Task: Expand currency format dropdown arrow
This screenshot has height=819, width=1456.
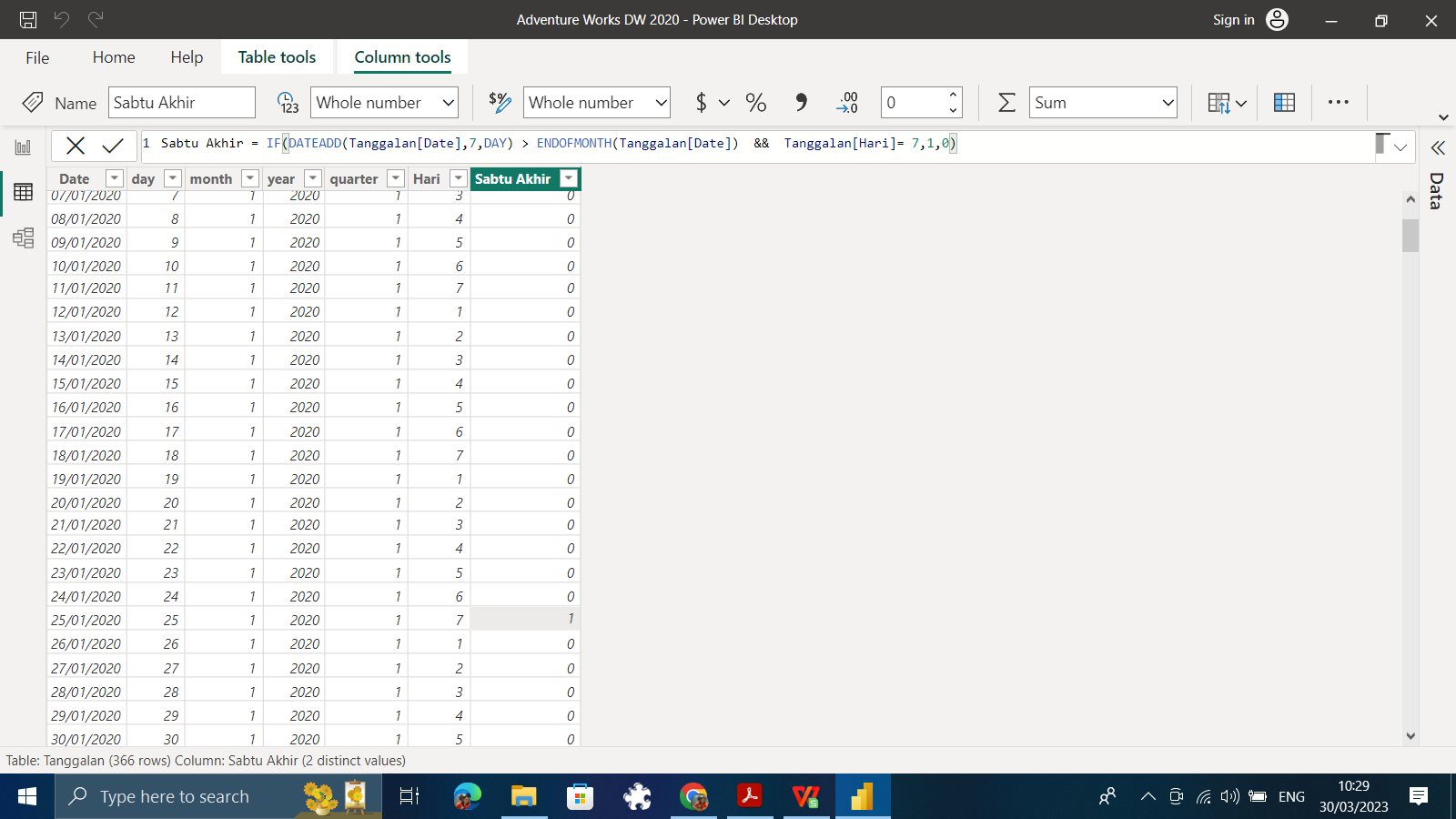Action: [724, 103]
